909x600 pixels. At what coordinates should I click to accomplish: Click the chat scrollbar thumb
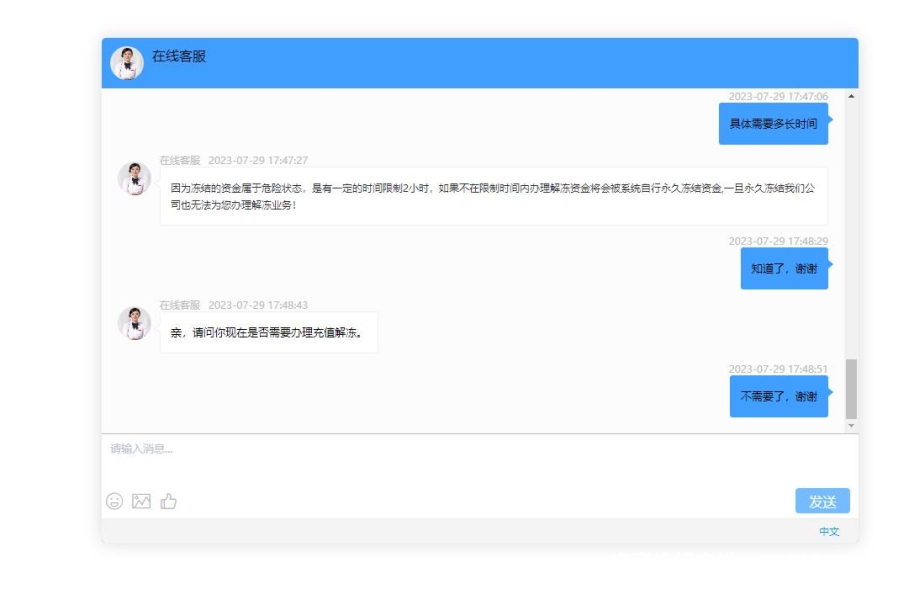coord(851,388)
